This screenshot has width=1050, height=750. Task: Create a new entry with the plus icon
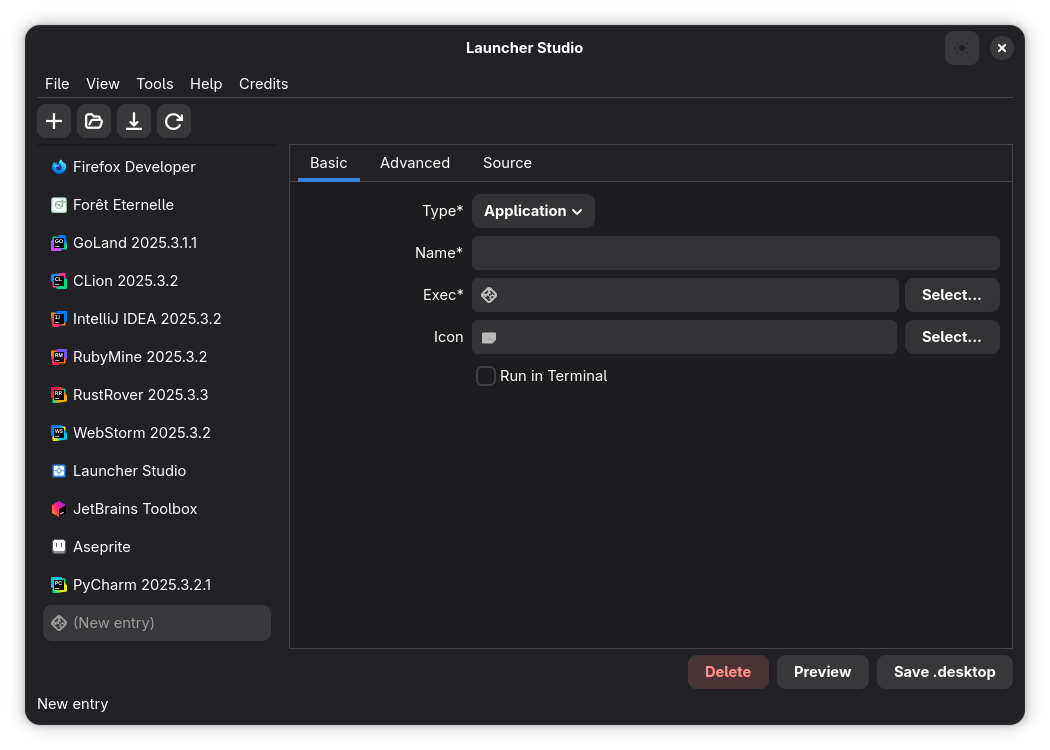(54, 121)
